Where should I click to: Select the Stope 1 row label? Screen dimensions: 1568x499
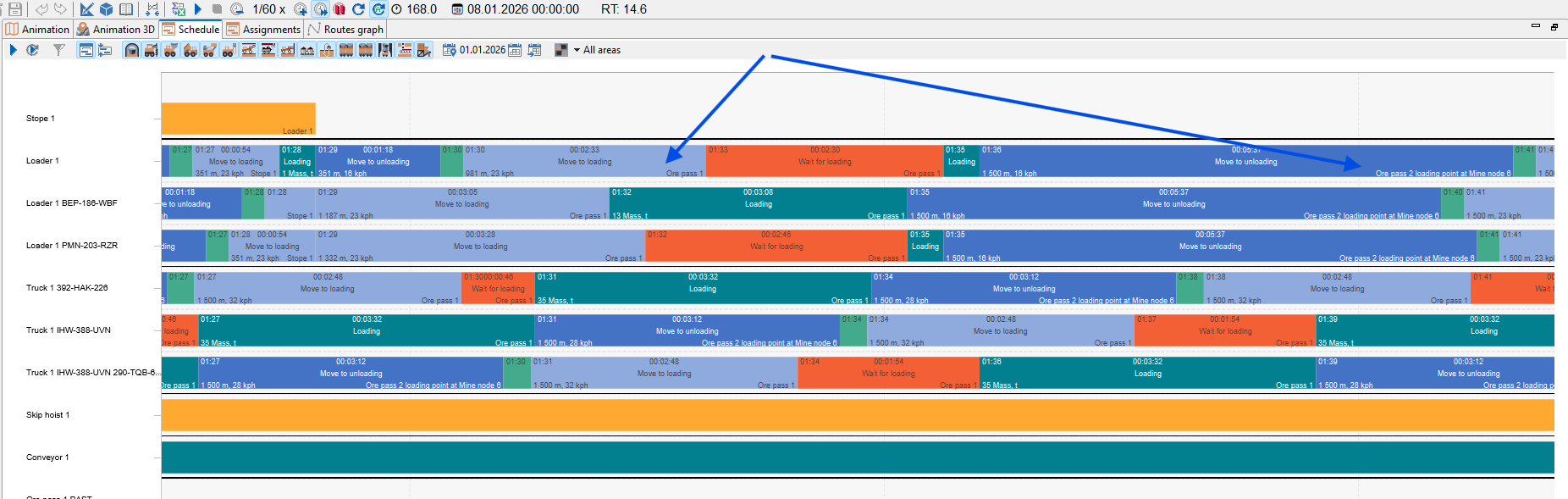point(41,119)
